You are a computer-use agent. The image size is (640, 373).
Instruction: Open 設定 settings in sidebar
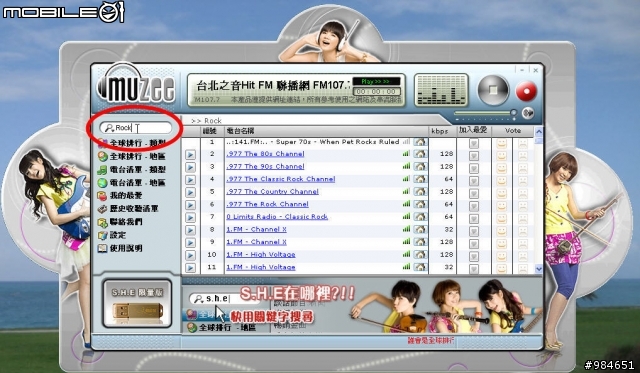tap(112, 235)
